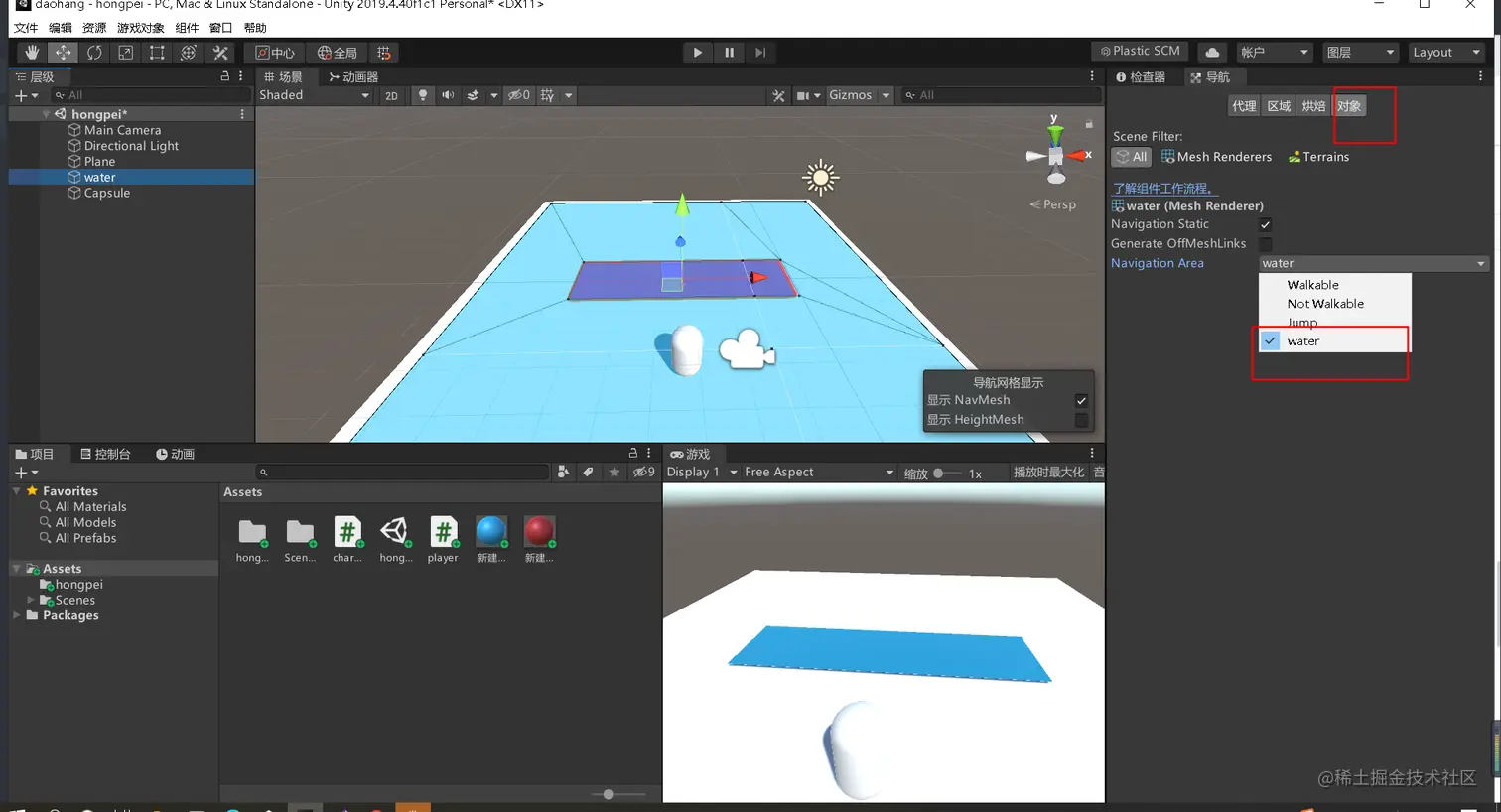The height and width of the screenshot is (812, 1501).
Task: Click the search-by-type icon in Project panel
Action: click(563, 472)
